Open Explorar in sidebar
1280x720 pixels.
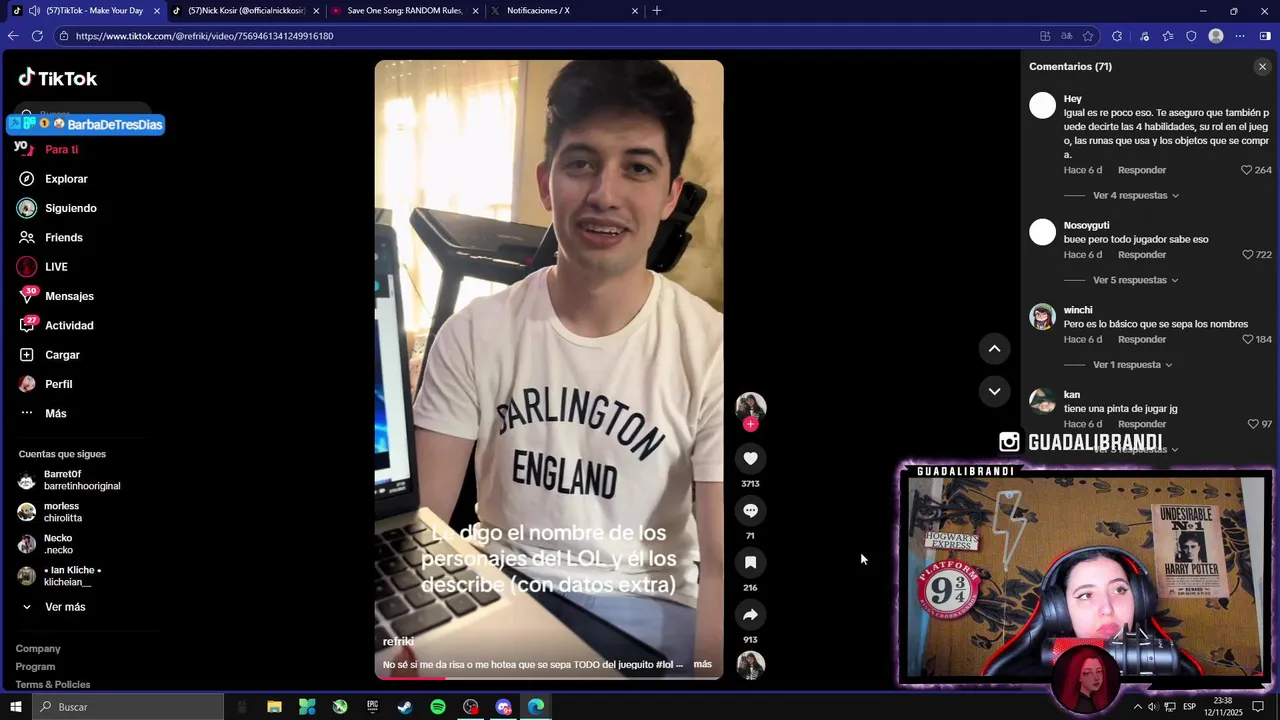[x=66, y=179]
